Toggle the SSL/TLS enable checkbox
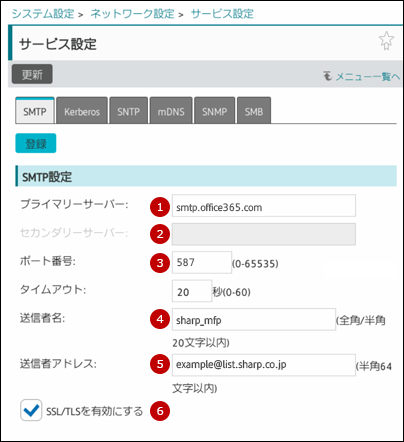 pyautogui.click(x=31, y=410)
